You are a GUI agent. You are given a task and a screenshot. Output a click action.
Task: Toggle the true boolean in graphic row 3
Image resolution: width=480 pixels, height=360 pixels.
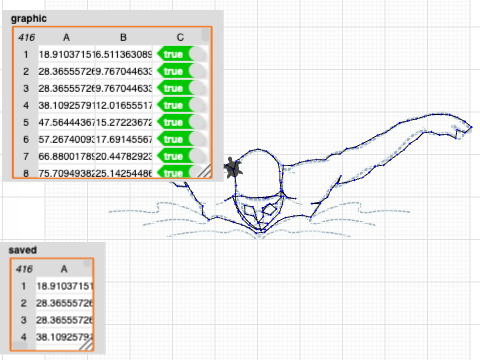pos(180,88)
